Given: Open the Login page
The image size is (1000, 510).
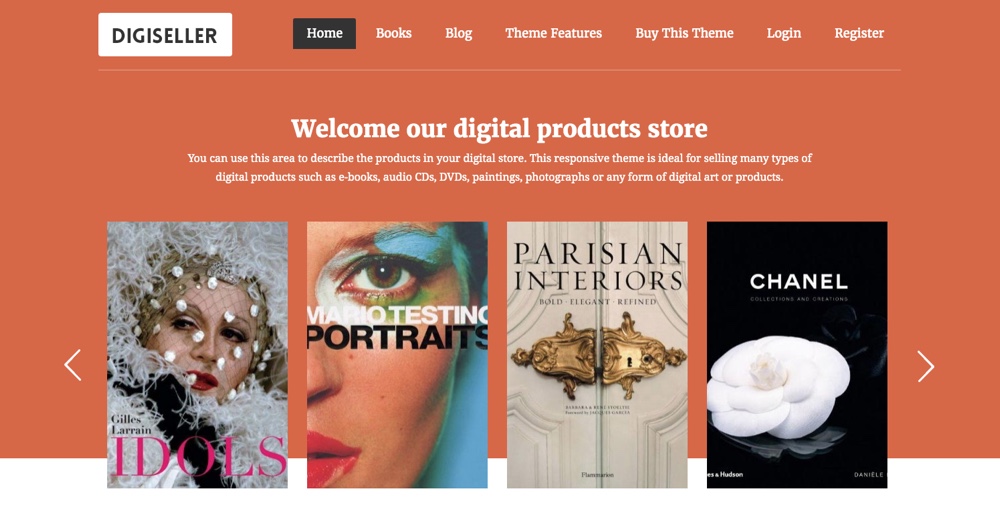Looking at the screenshot, I should pos(784,33).
